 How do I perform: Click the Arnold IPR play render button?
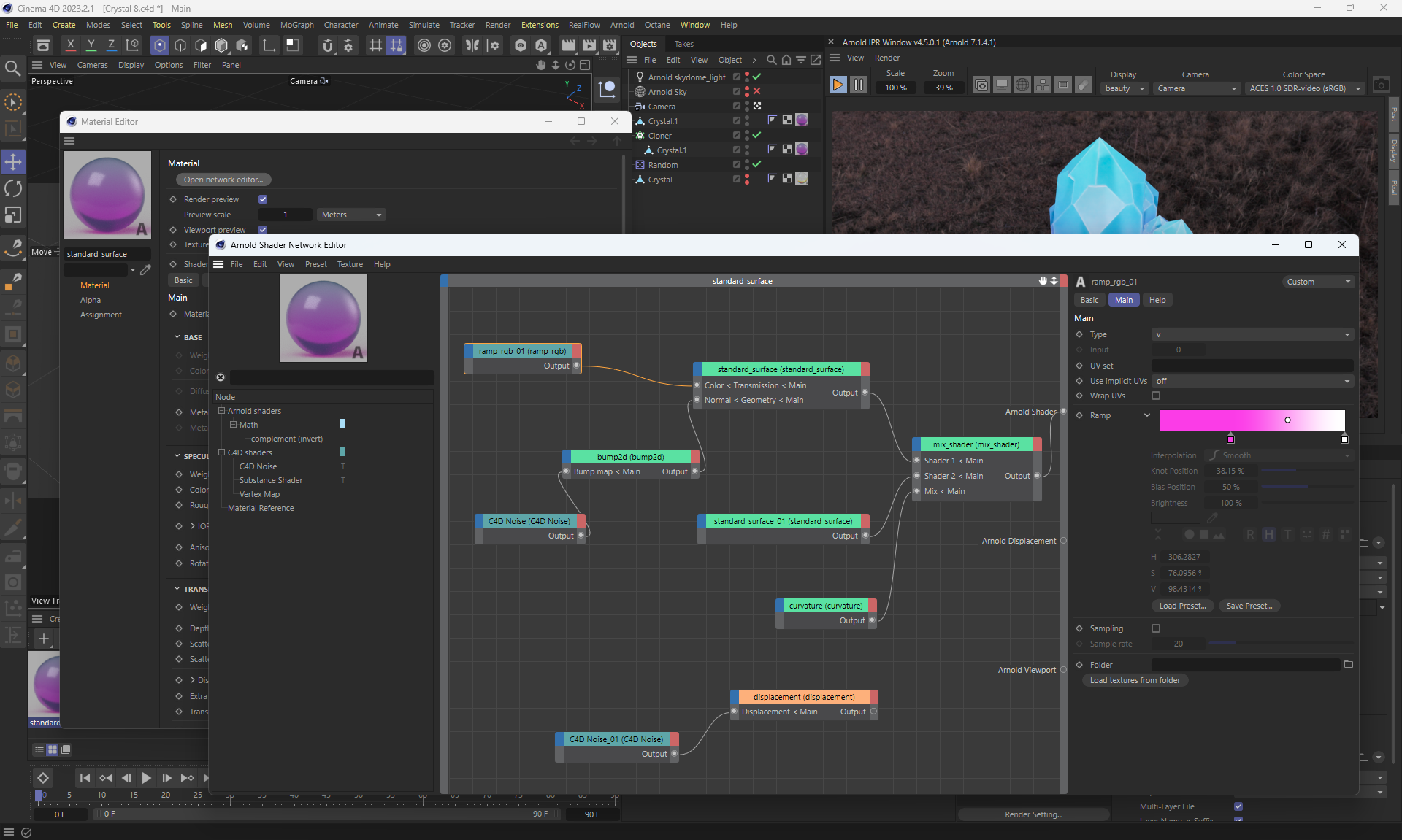(x=838, y=85)
